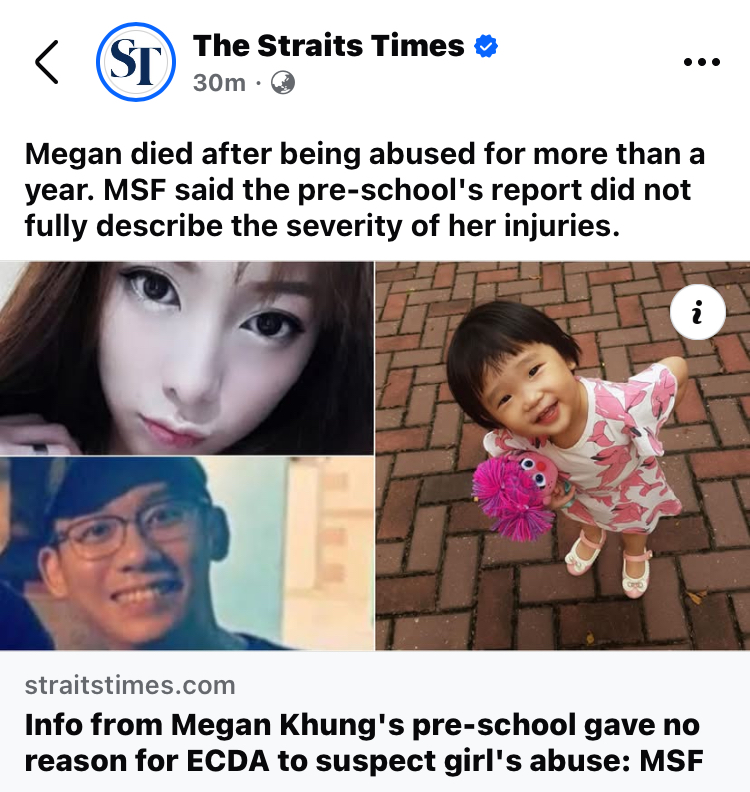The image size is (750, 792).
Task: Tap the blue verified badge
Action: pos(486,46)
